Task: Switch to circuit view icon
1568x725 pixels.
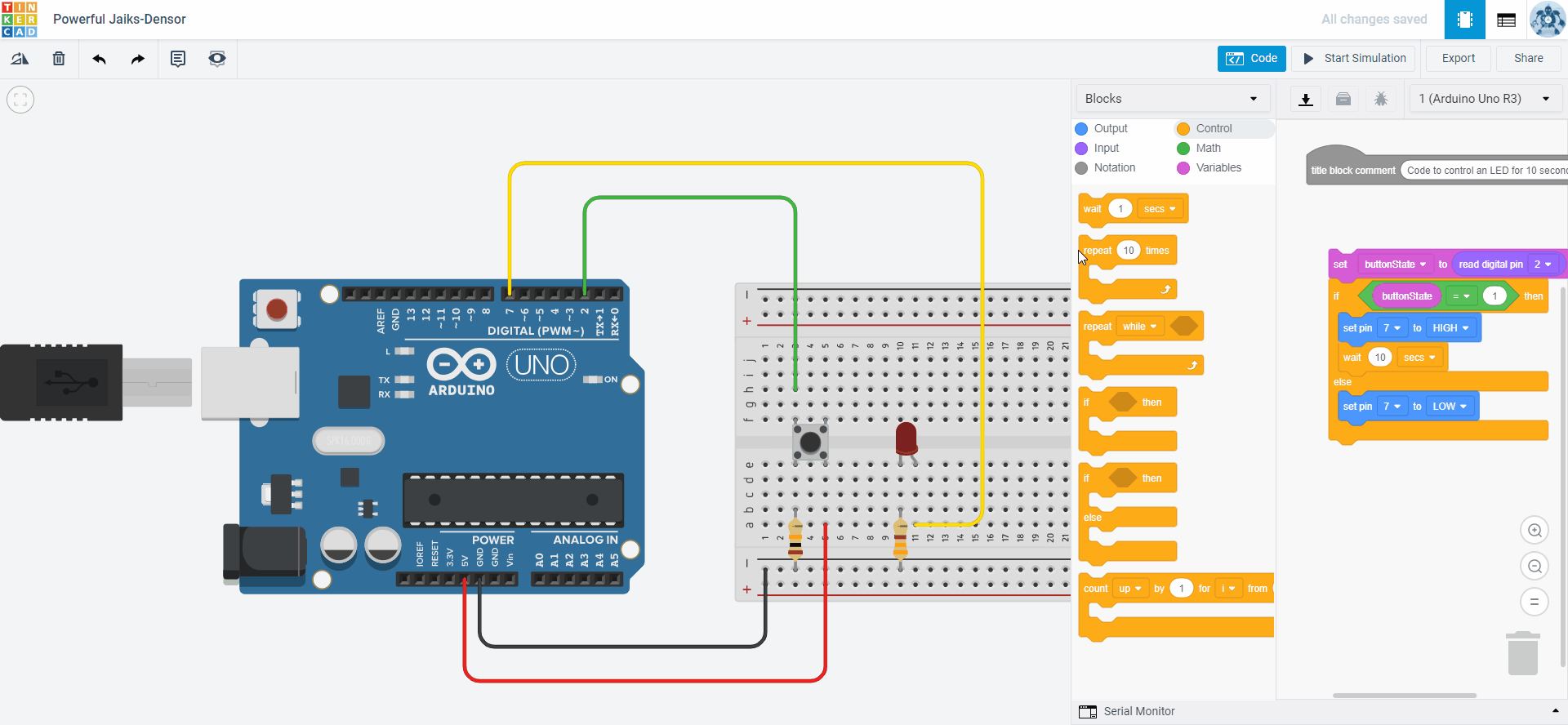Action: tap(1465, 20)
